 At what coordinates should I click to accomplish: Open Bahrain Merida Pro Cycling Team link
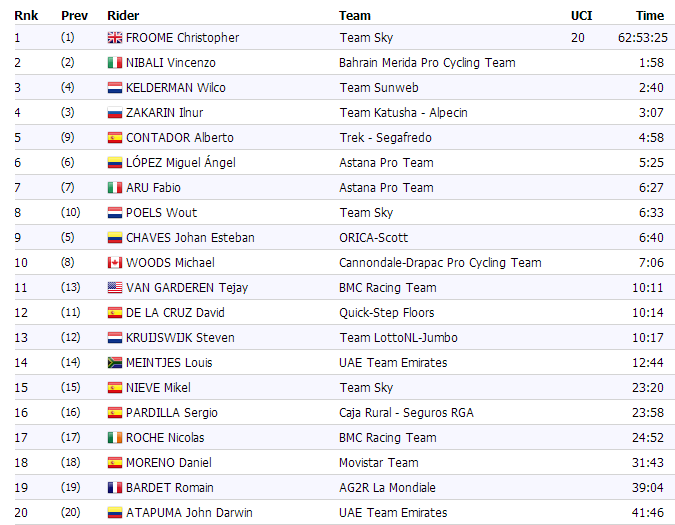click(x=427, y=63)
